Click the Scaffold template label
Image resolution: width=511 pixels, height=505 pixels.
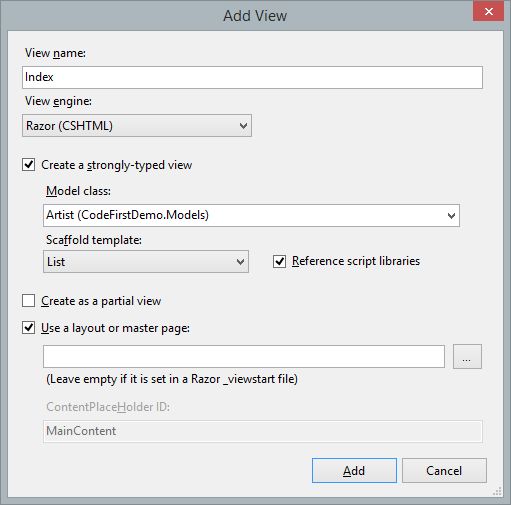(x=94, y=240)
